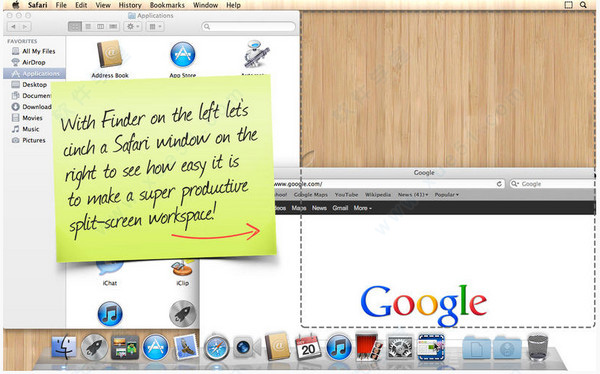Click the Finder search field
Viewport: 600px width, 374px height.
point(249,26)
